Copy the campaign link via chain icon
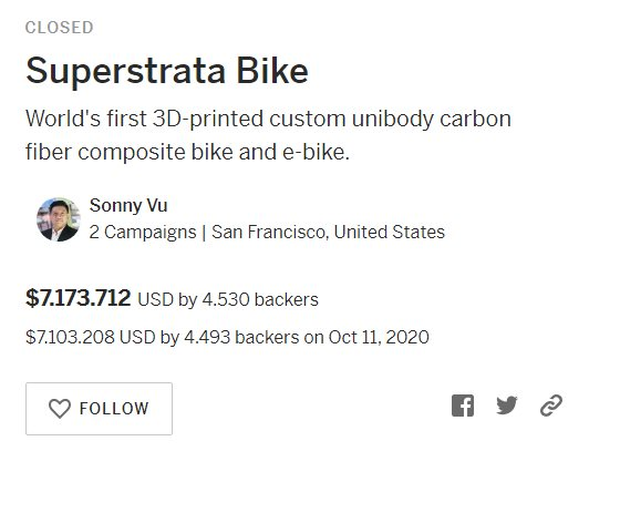Screen dimensions: 620x513 pos(551,405)
